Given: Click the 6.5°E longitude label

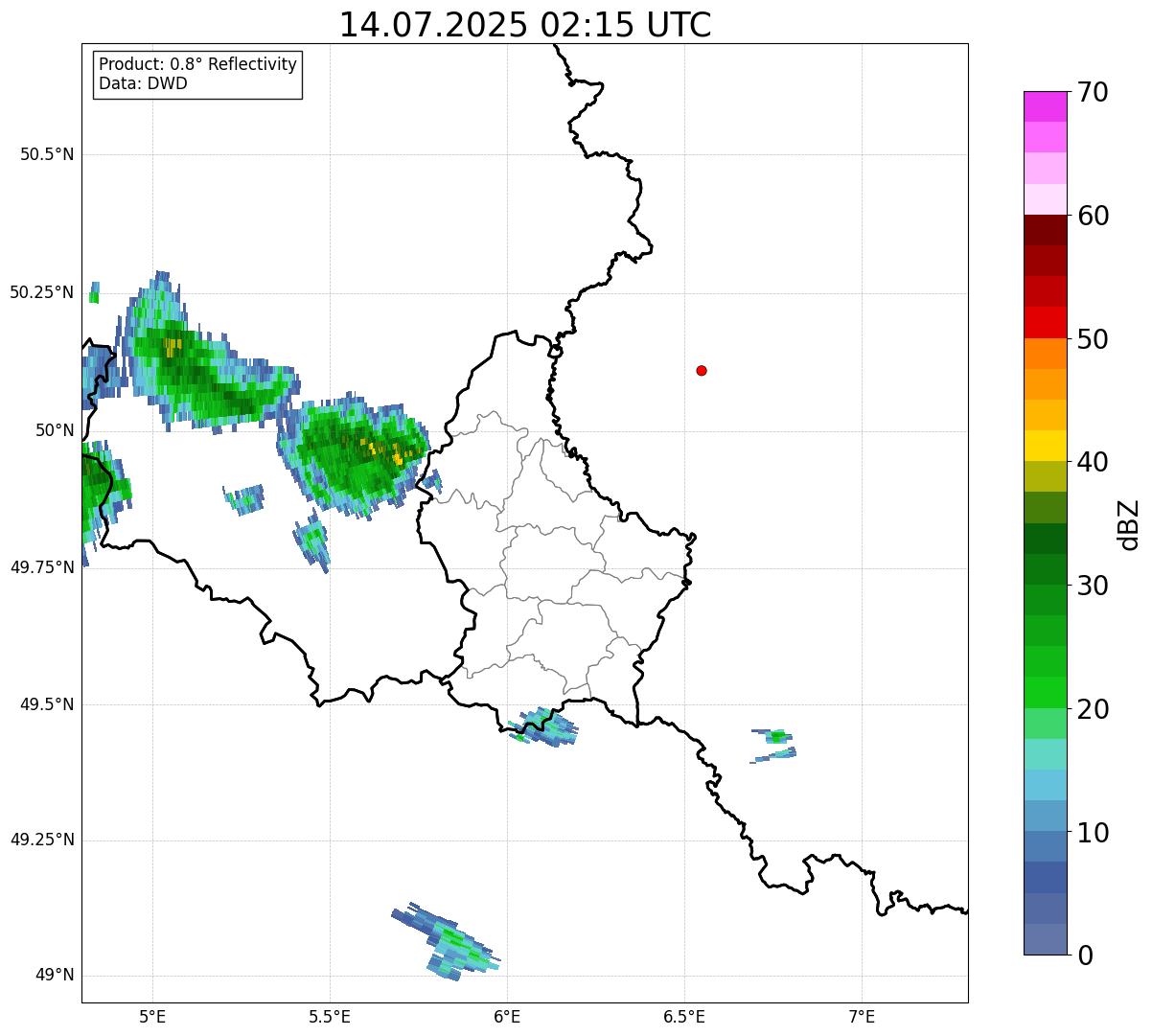Looking at the screenshot, I should (684, 1017).
